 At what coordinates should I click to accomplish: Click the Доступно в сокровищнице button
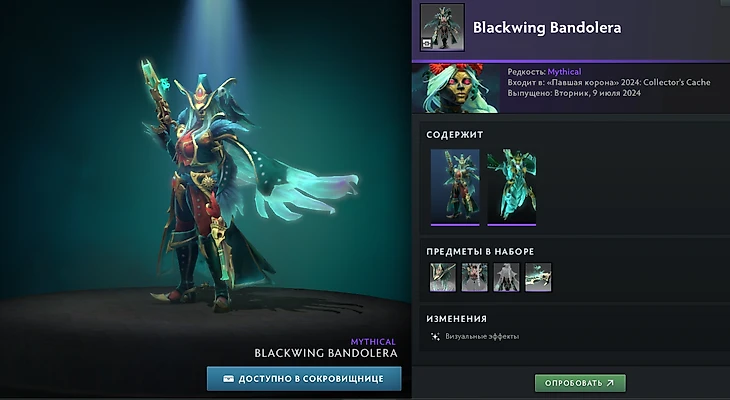tap(304, 379)
